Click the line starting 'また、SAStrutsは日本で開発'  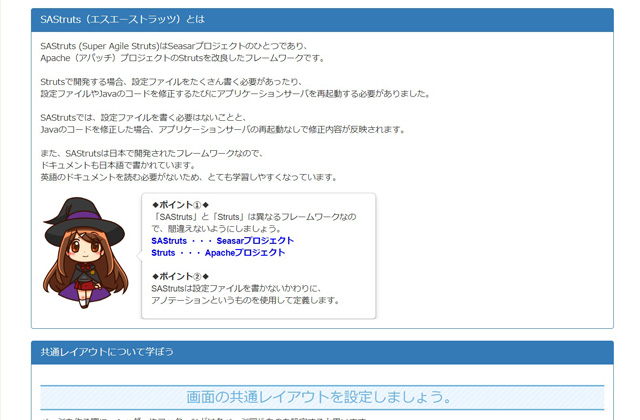[x=152, y=153]
